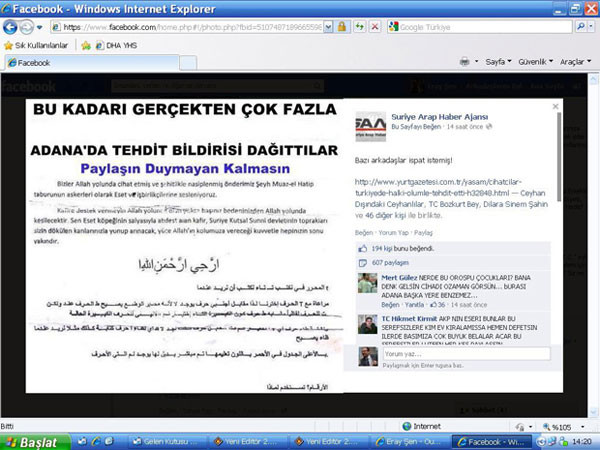The width and height of the screenshot is (600, 450).
Task: Click the Refresh page icon
Action: point(358,25)
